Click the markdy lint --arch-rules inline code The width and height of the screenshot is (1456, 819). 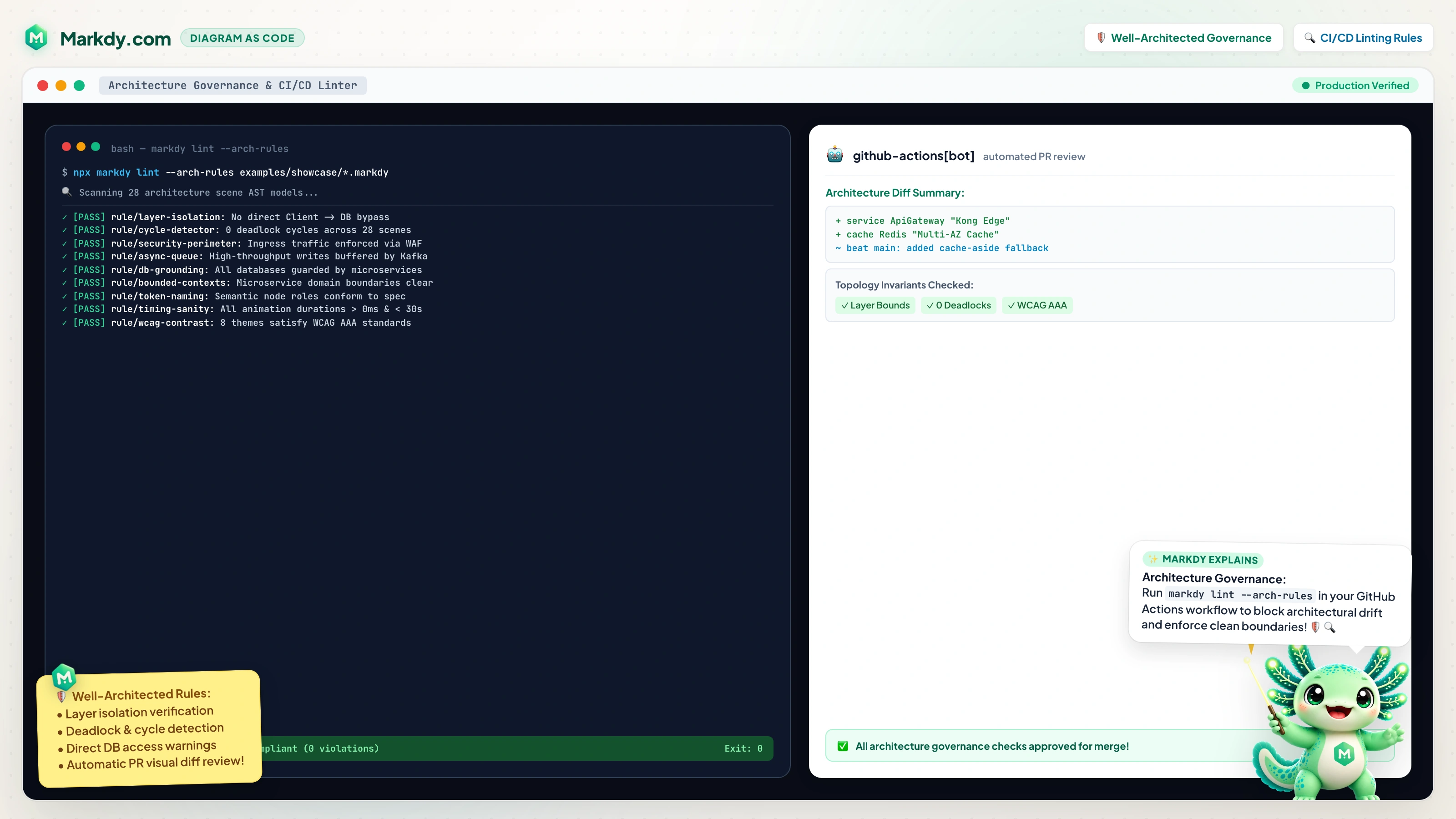1240,595
